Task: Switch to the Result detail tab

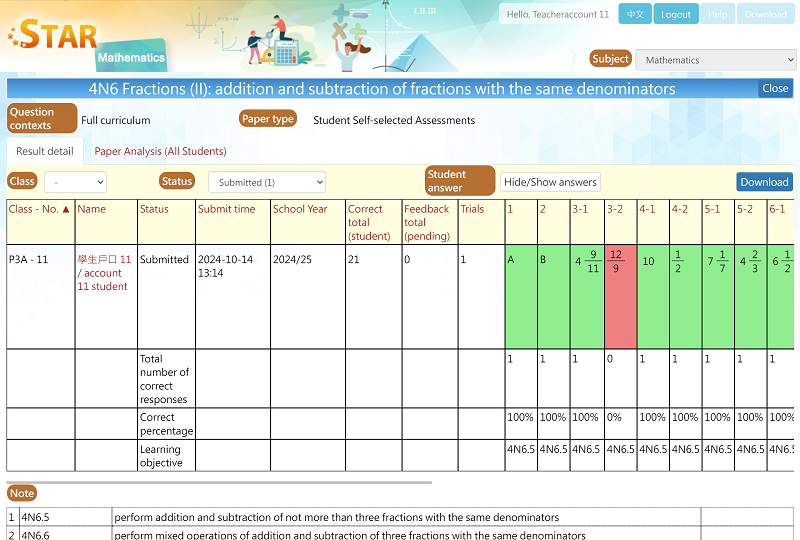Action: pyautogui.click(x=45, y=152)
